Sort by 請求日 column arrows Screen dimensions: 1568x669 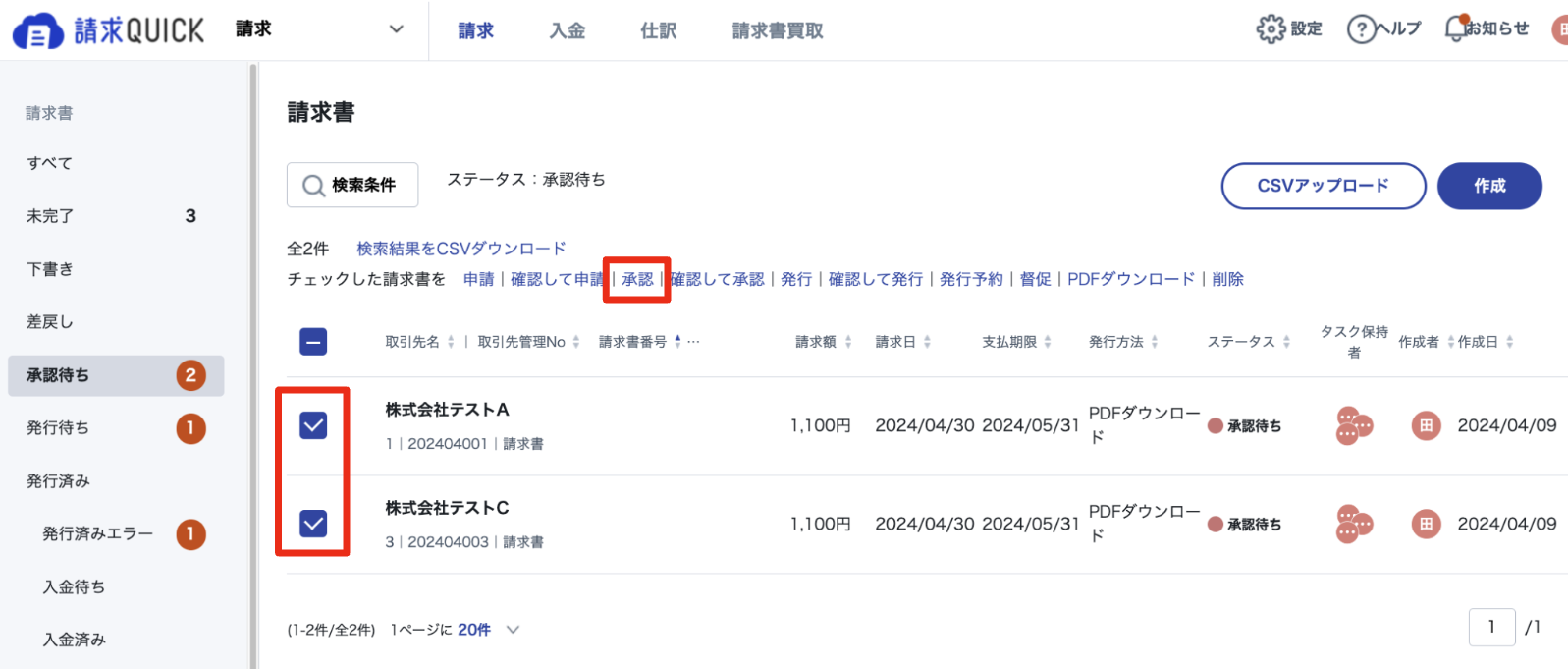(927, 342)
